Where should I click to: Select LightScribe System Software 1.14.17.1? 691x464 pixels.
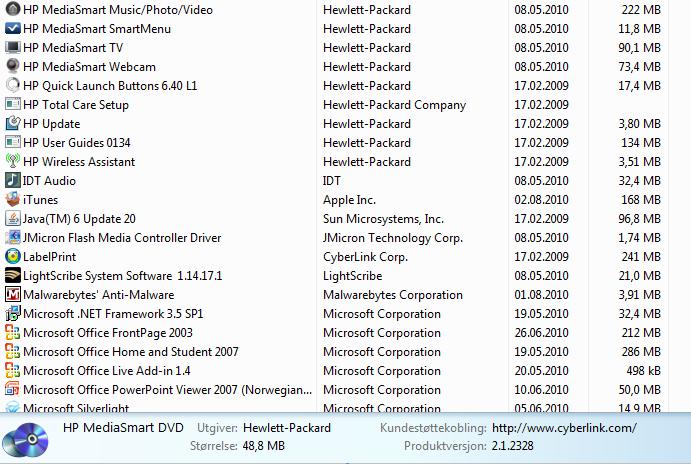pyautogui.click(x=123, y=276)
